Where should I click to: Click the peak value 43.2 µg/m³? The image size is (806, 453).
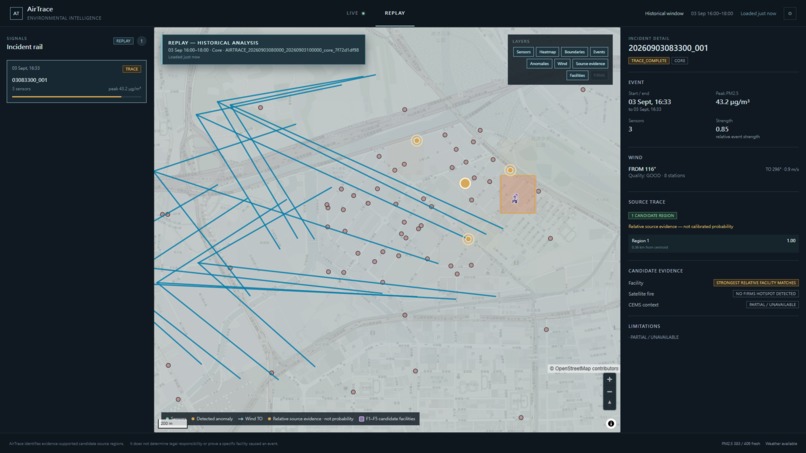pos(732,102)
